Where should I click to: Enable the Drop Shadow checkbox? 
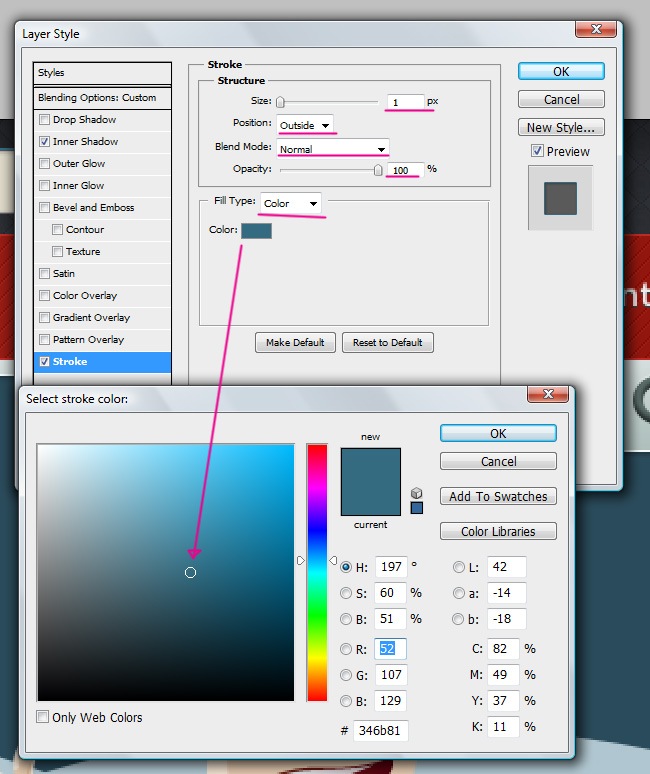[x=44, y=120]
